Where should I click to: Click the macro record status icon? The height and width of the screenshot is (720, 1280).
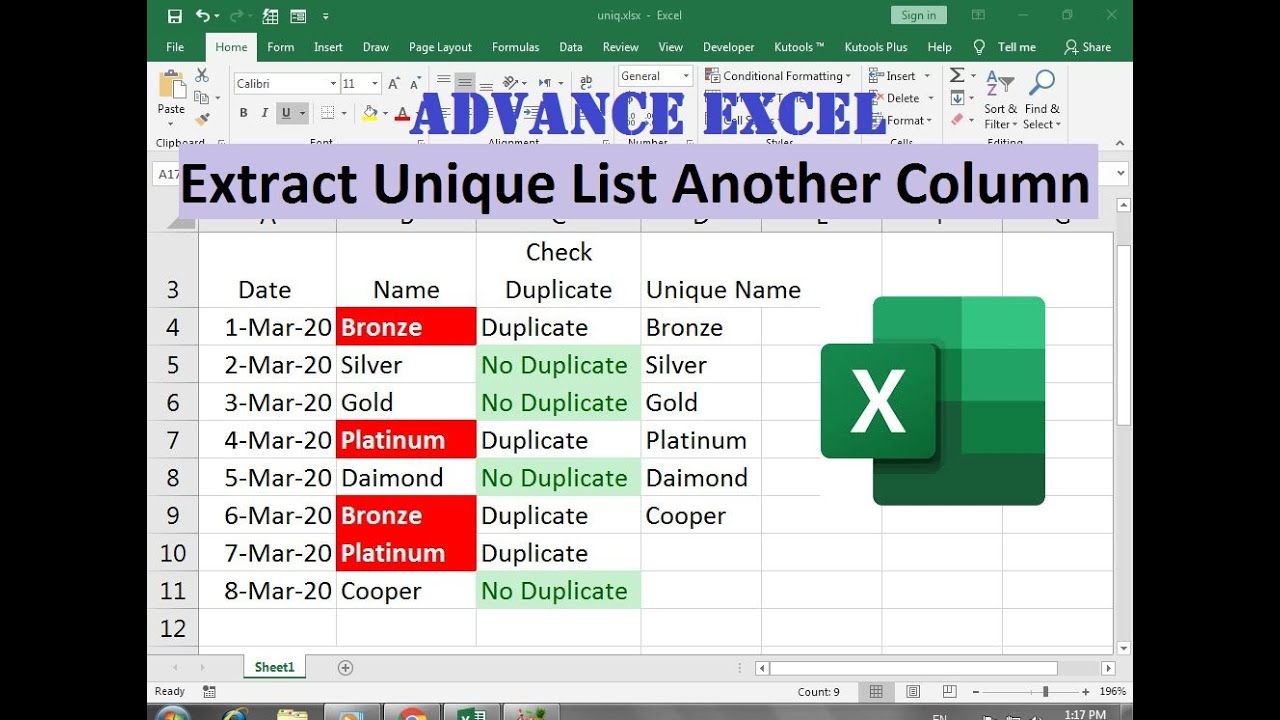pos(209,691)
